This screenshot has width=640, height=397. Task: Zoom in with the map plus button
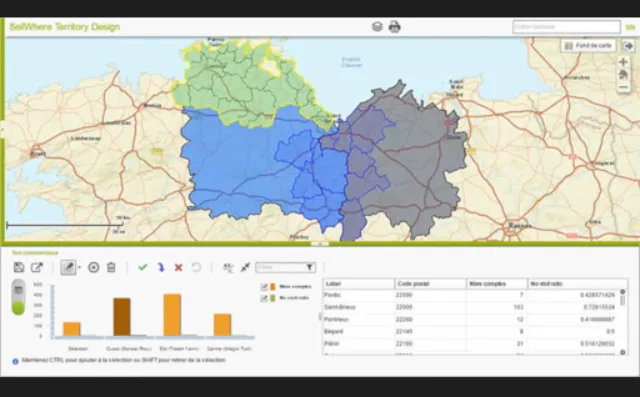click(x=623, y=62)
